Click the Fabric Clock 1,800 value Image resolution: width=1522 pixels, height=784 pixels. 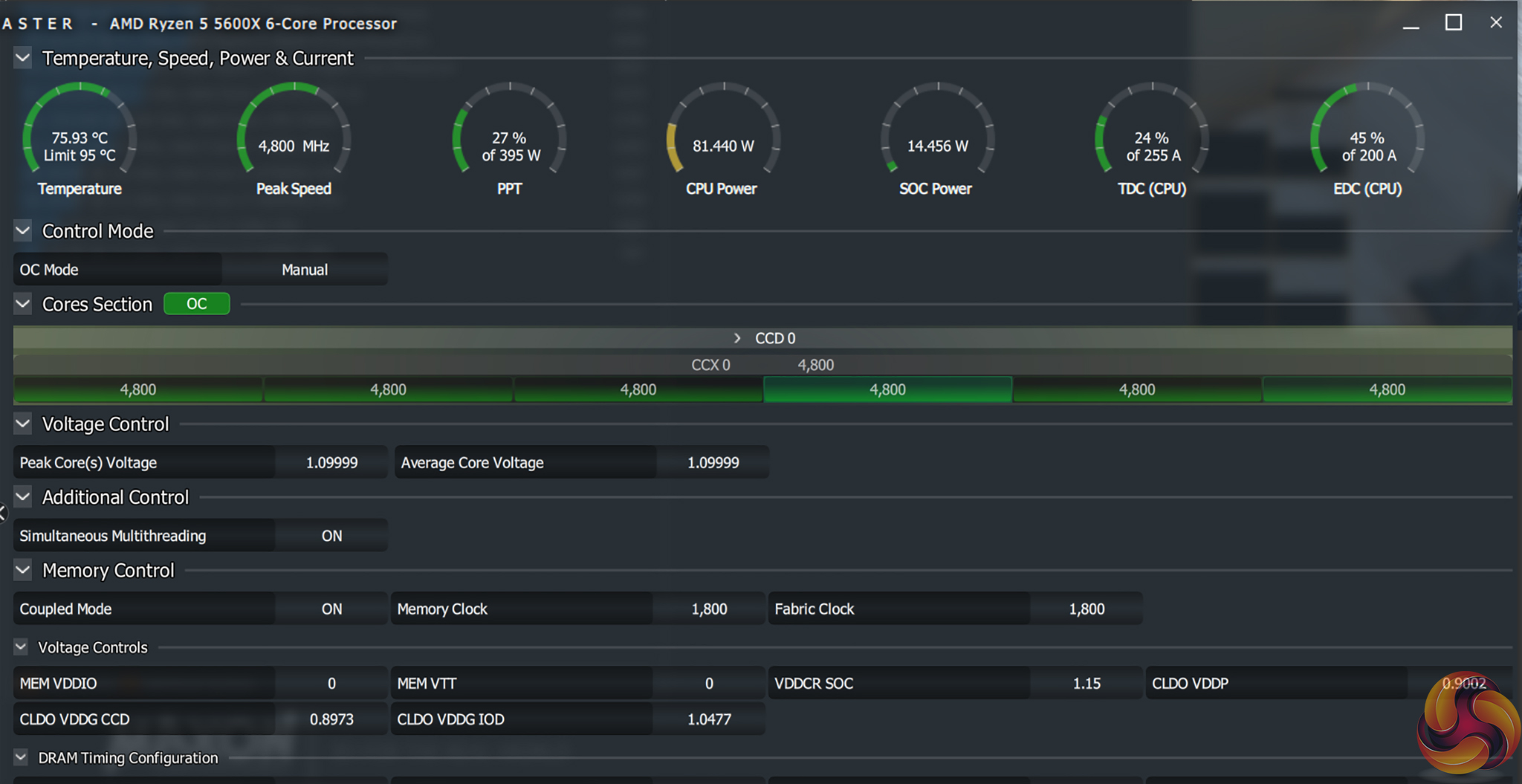[1086, 609]
